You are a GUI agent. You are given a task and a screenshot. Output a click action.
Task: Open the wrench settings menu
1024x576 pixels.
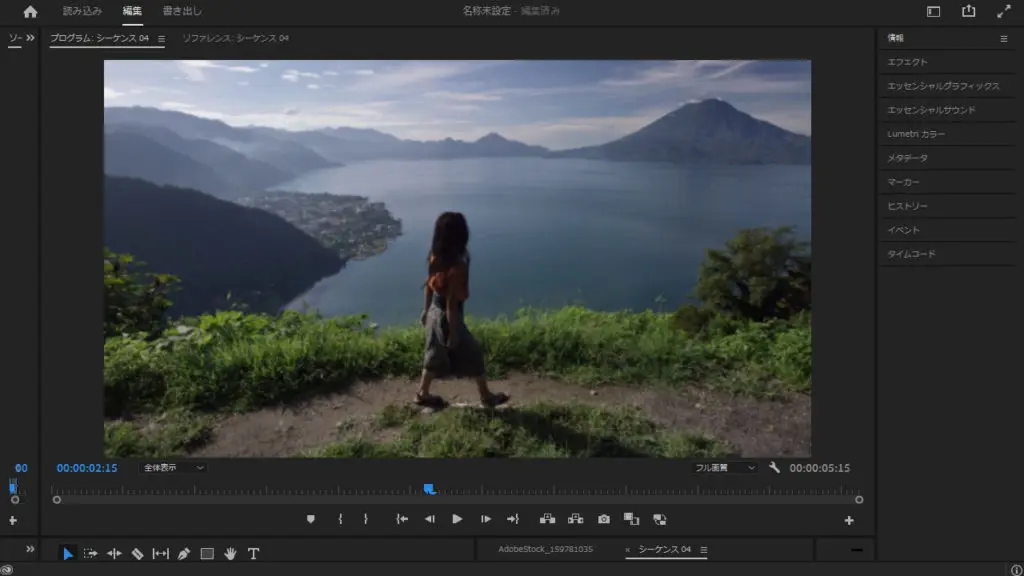point(775,467)
